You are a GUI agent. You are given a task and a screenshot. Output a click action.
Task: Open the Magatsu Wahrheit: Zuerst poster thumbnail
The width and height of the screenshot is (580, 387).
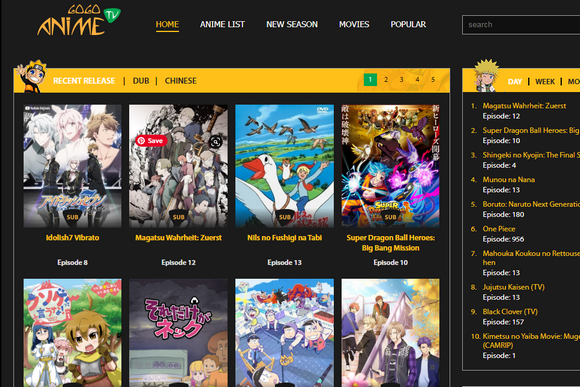point(178,166)
